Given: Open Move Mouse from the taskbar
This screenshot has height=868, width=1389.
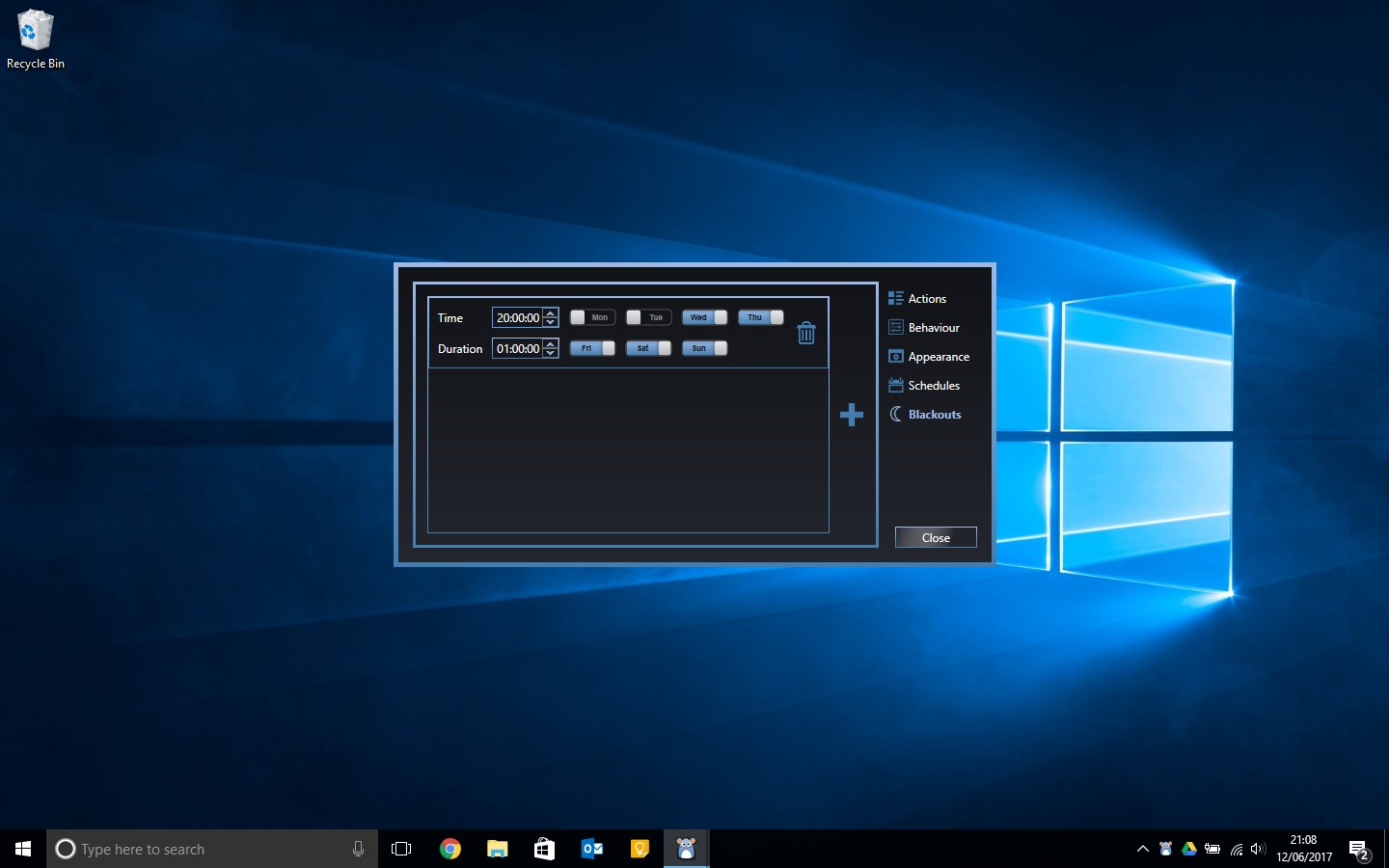Looking at the screenshot, I should pos(686,849).
